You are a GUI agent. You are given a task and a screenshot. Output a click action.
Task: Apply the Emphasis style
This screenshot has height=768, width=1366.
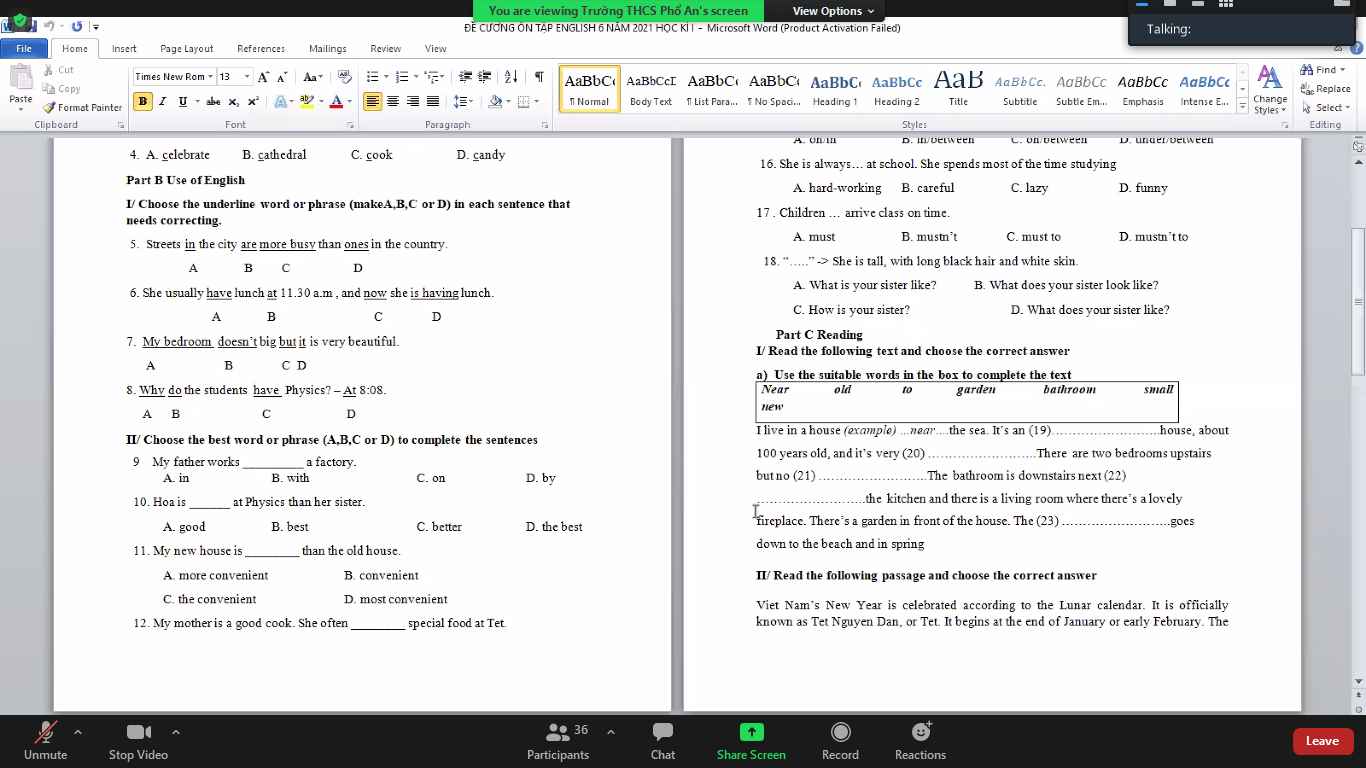[1143, 89]
